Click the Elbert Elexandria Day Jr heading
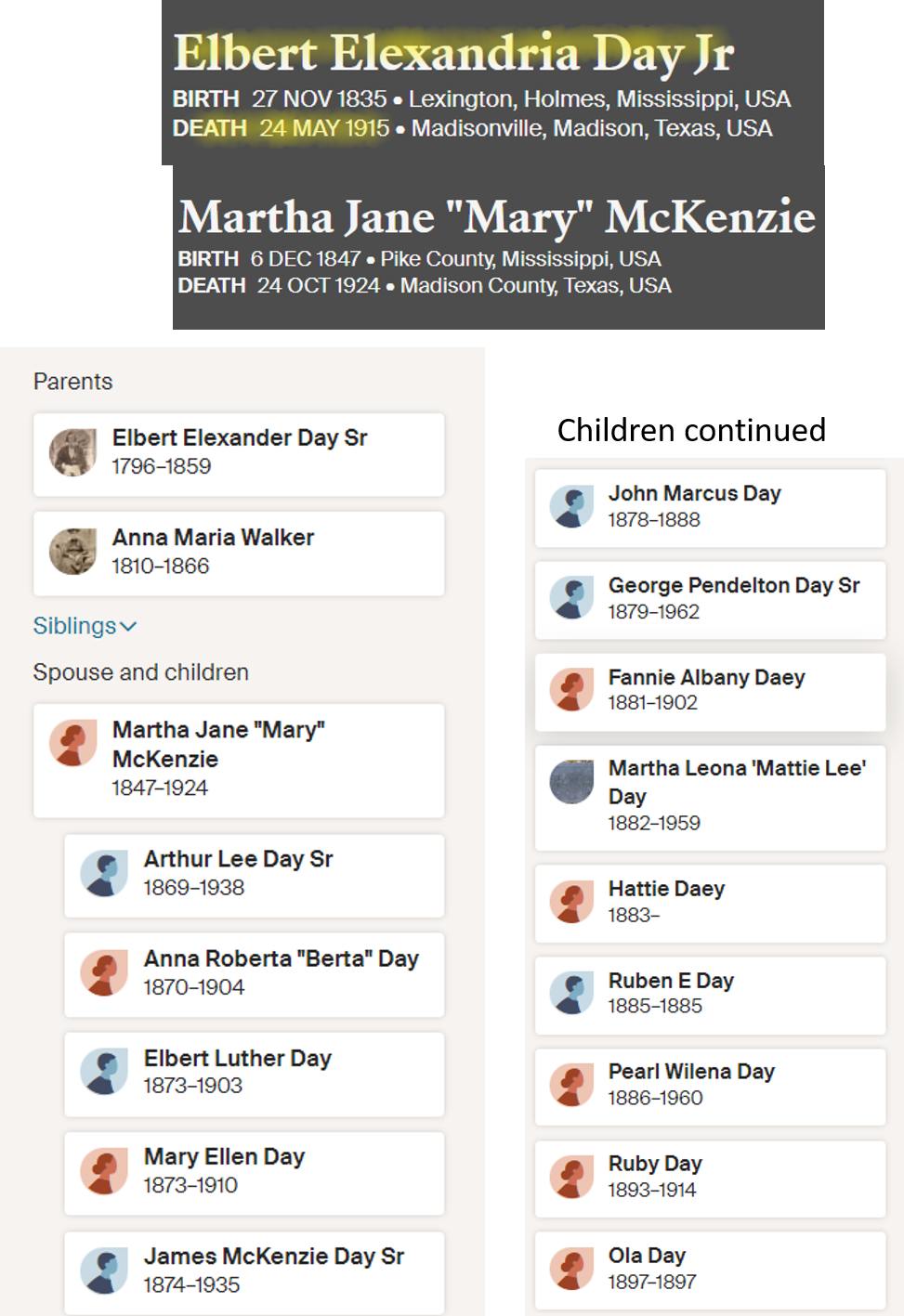 (453, 53)
